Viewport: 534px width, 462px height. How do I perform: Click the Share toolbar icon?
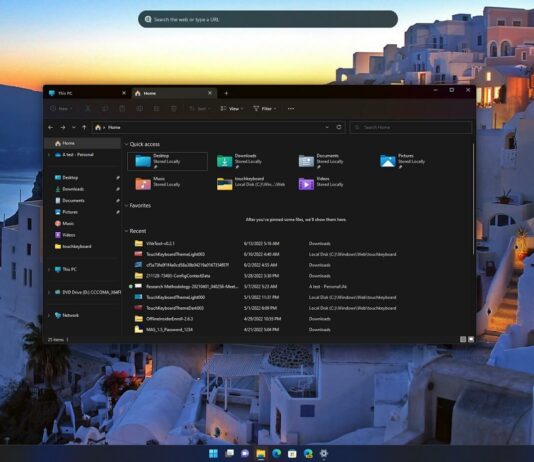pos(157,109)
